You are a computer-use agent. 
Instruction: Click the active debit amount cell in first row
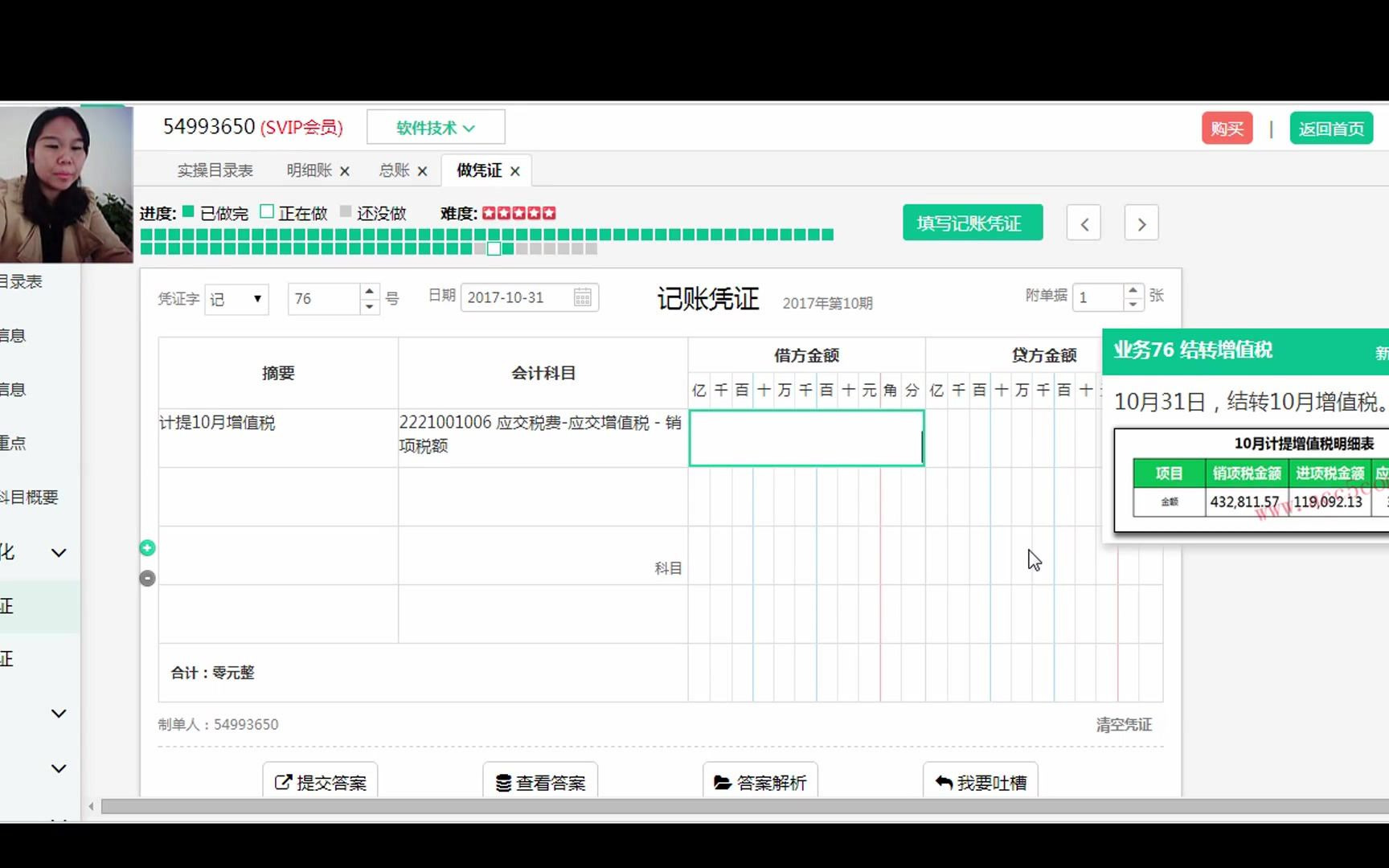tap(806, 438)
